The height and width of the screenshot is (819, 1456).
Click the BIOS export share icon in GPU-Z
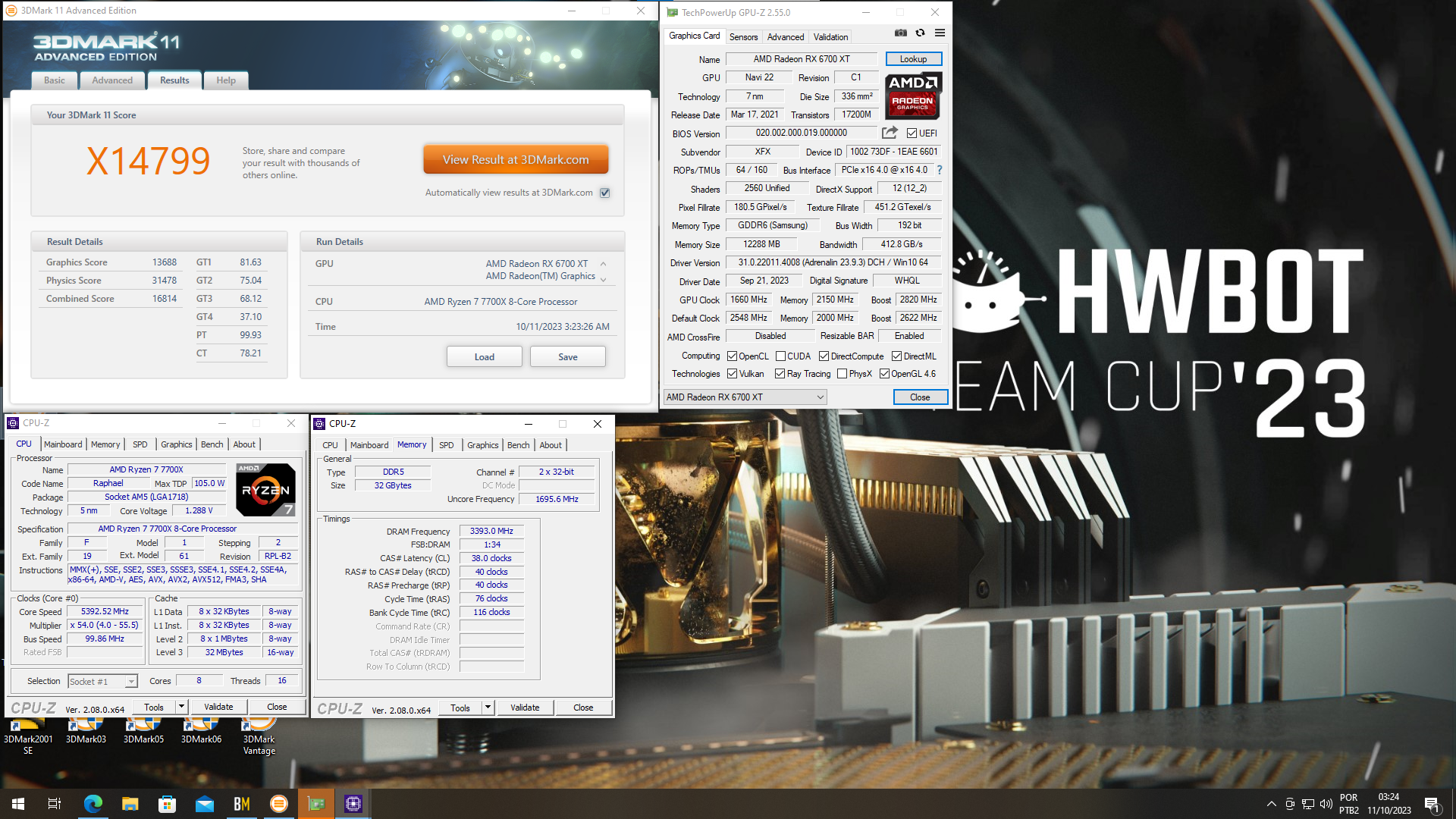[890, 133]
